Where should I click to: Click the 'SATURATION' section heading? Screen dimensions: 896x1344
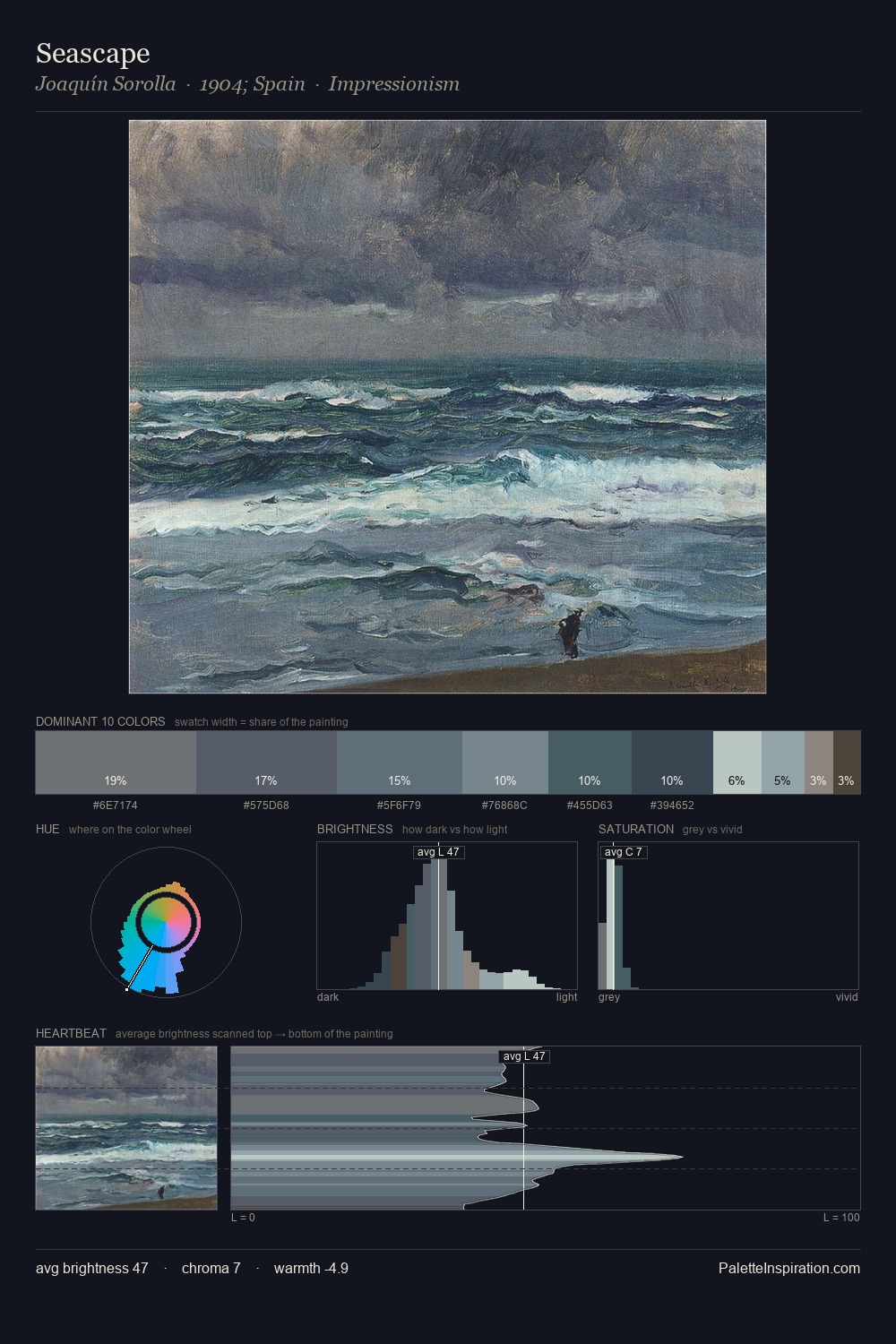(x=636, y=829)
